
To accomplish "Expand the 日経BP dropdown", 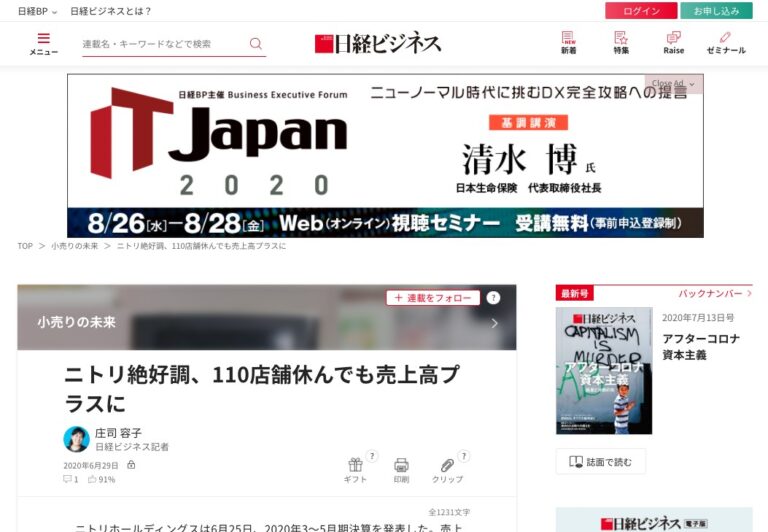I will coord(37,11).
